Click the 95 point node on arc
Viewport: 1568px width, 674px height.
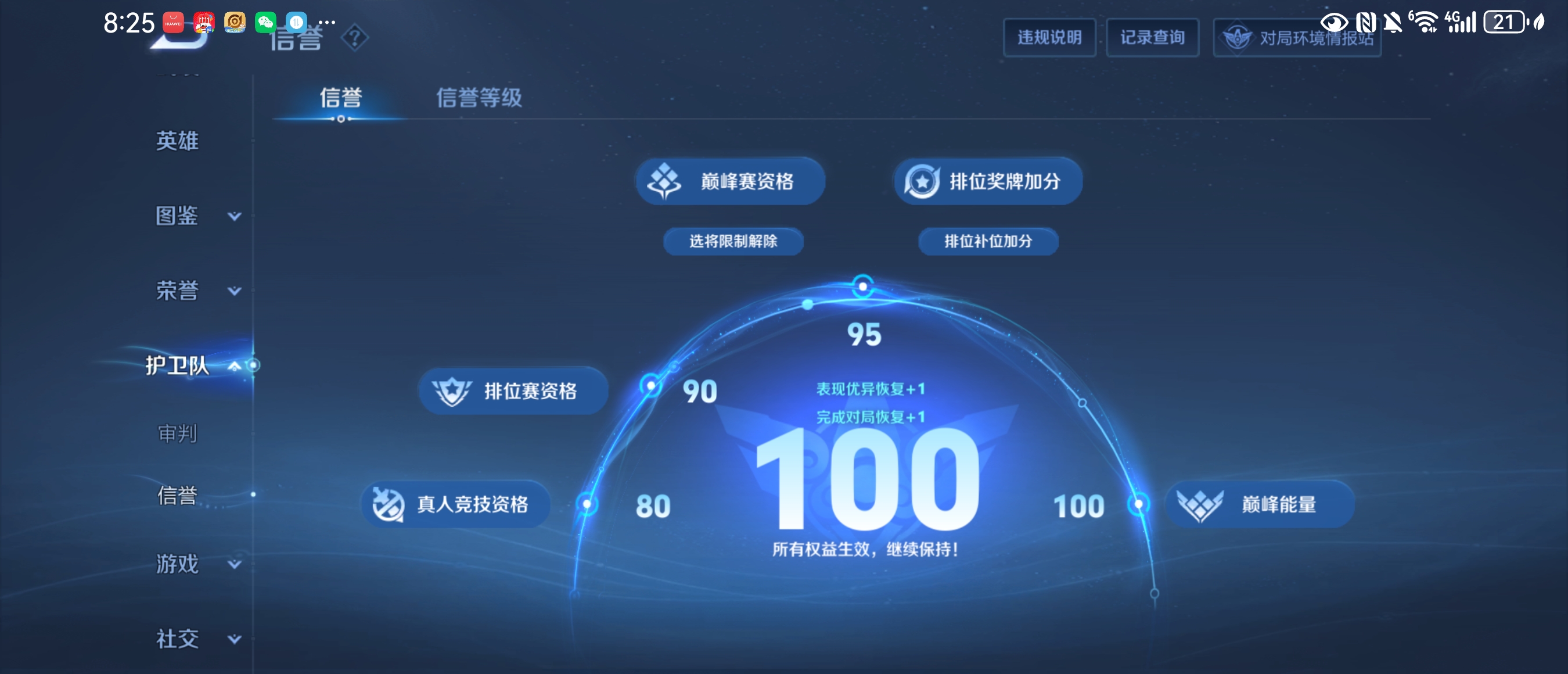click(x=862, y=286)
